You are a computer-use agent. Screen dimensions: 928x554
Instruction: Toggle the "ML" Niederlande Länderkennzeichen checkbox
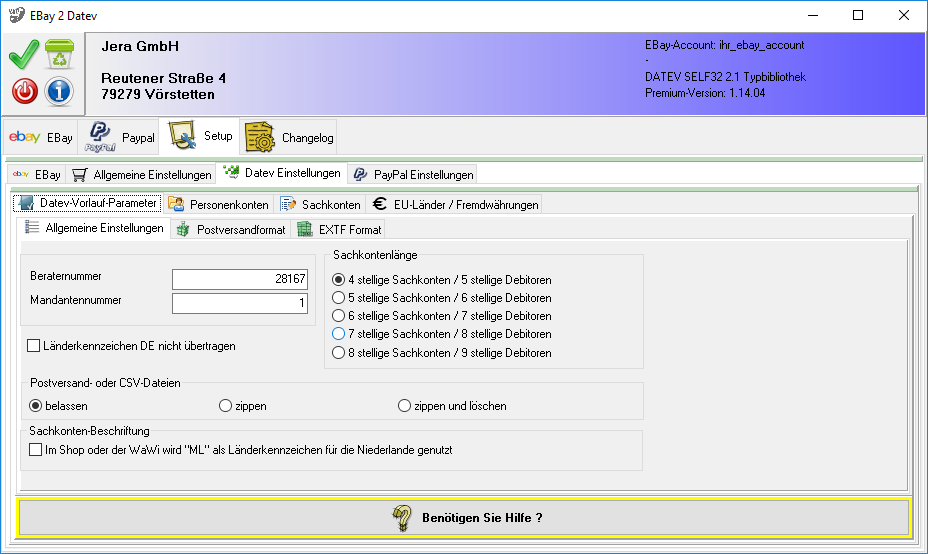point(36,450)
